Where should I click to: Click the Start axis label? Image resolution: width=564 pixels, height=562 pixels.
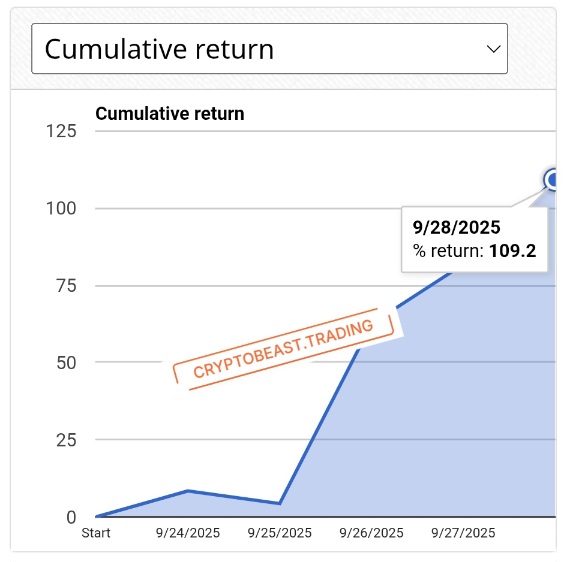click(x=96, y=533)
